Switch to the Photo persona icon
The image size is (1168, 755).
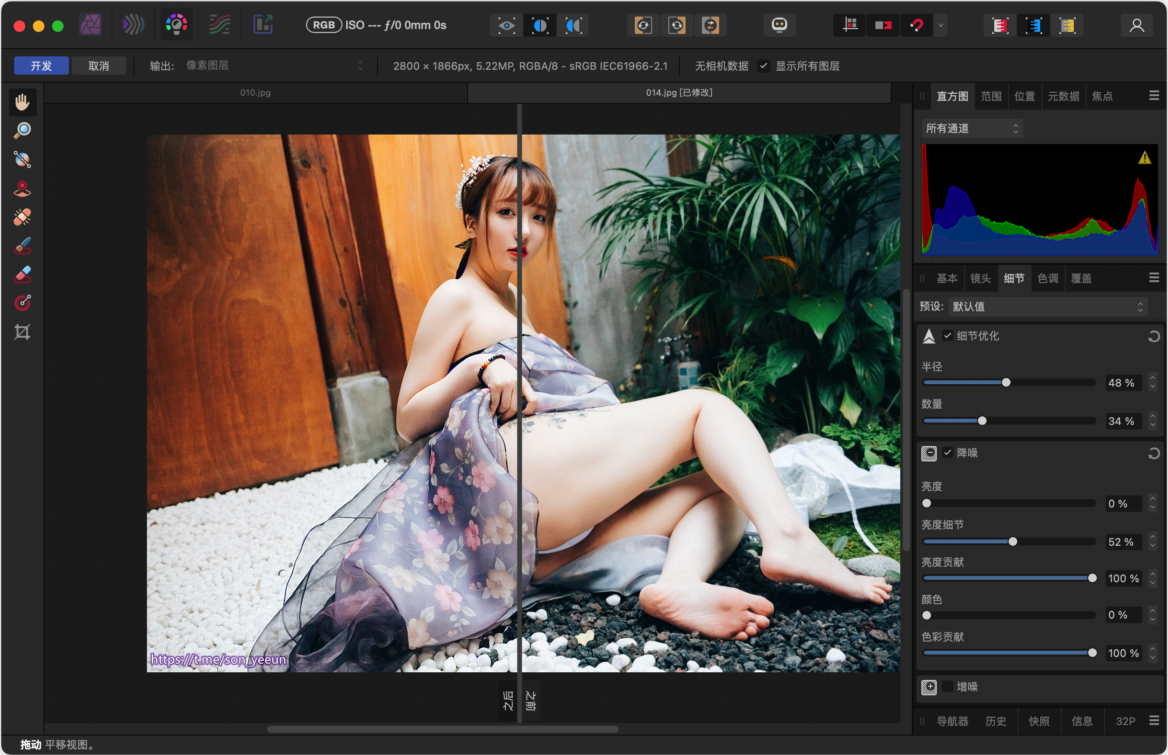(90, 25)
